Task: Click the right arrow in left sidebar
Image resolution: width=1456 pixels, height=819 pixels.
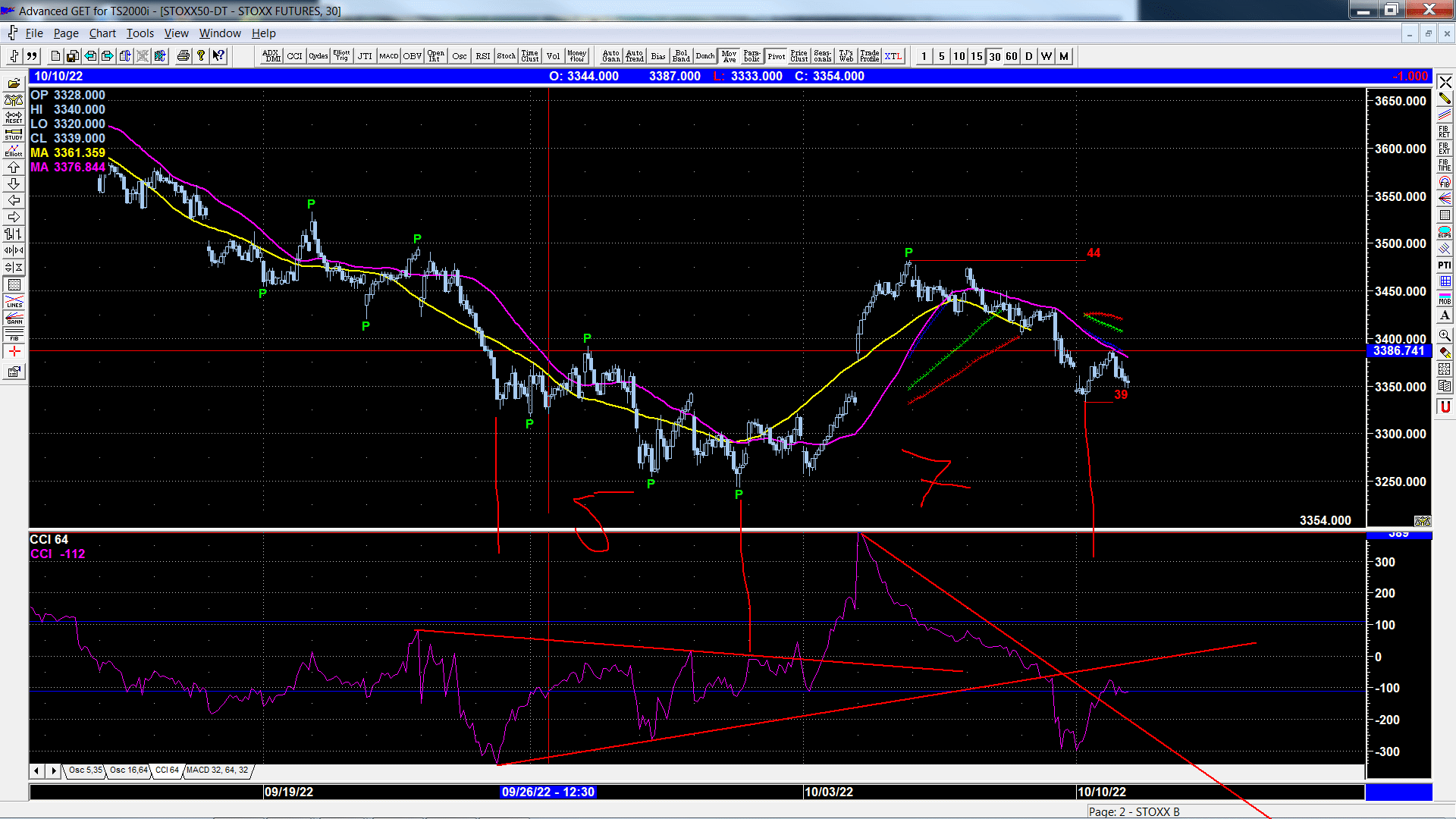Action: coord(14,217)
